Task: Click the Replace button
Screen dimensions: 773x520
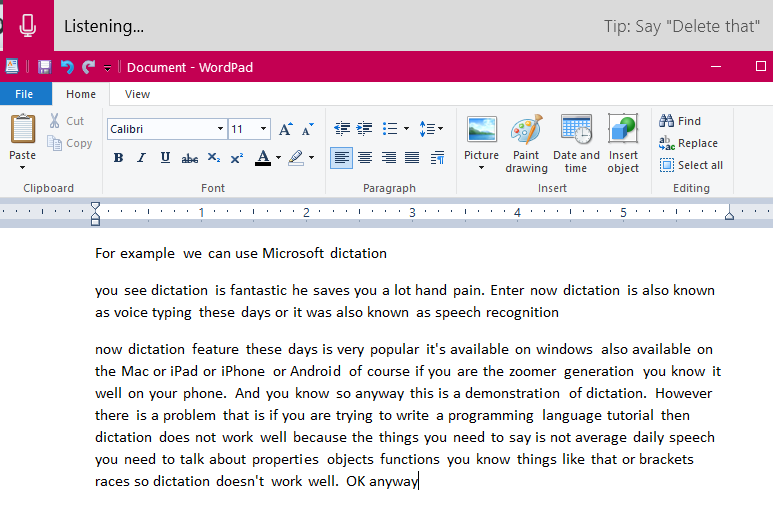Action: [x=689, y=143]
